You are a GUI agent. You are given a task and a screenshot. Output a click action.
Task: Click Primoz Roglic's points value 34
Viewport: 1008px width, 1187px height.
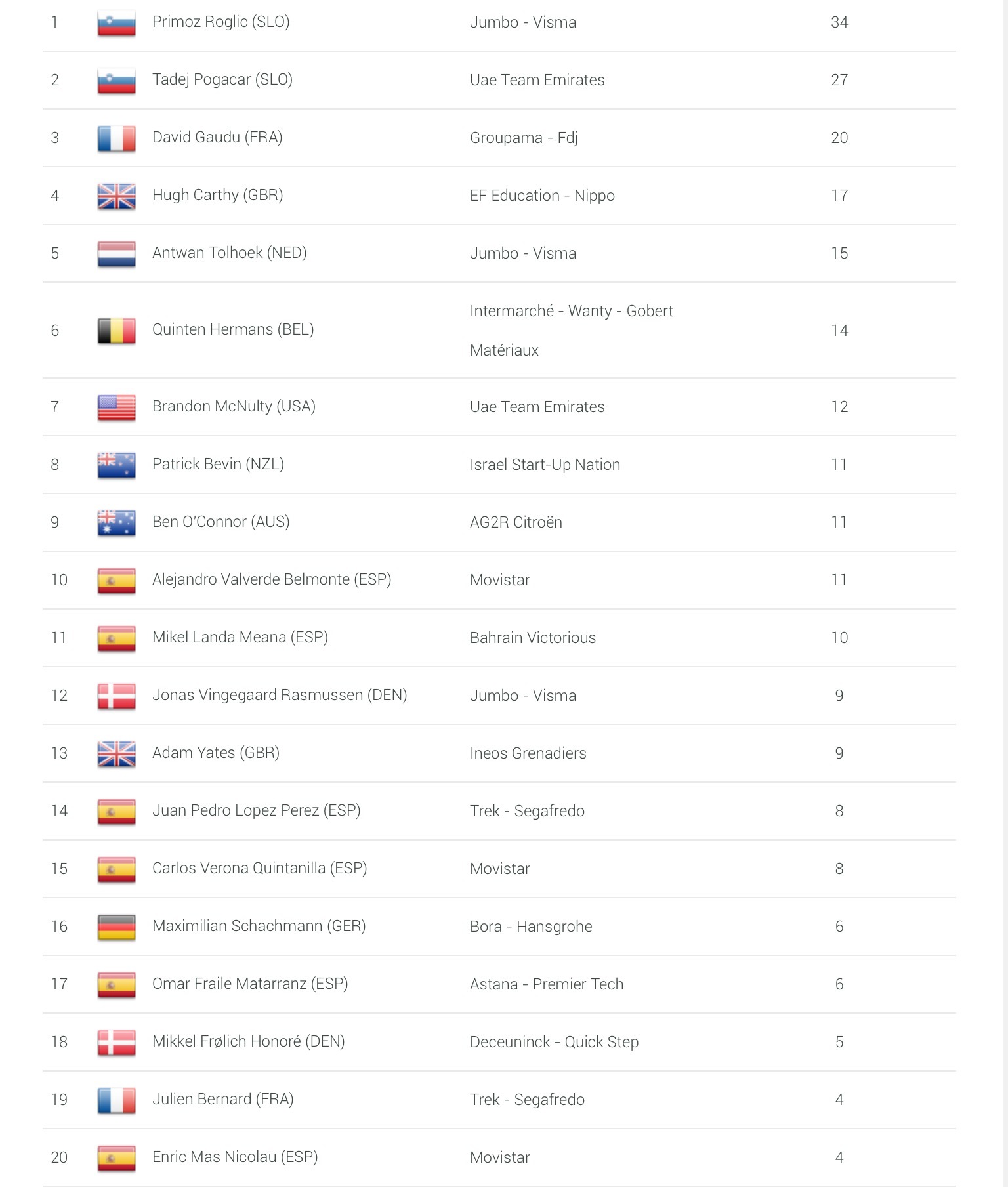pos(839,22)
